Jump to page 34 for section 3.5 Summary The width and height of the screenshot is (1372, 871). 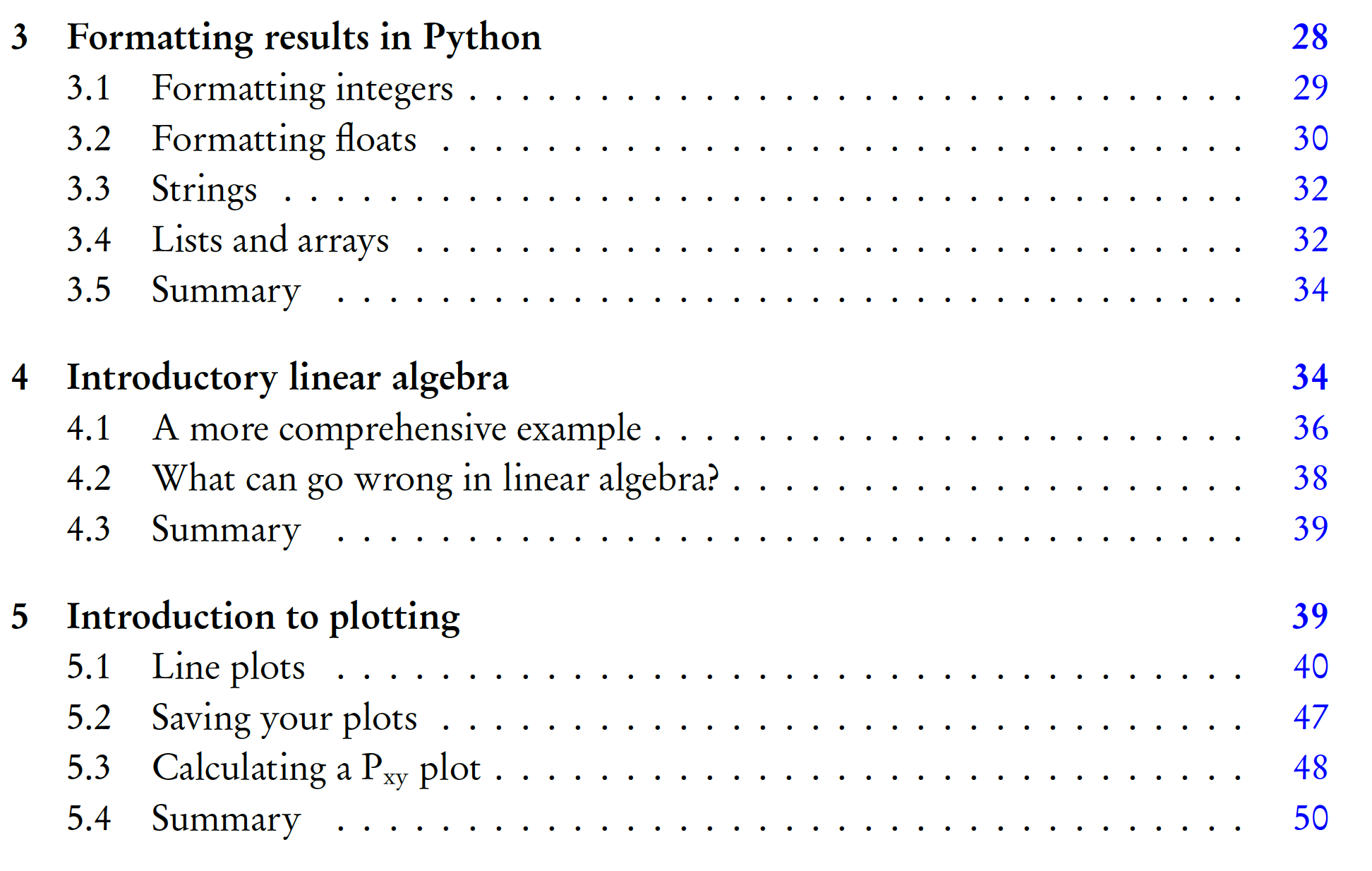pos(1310,290)
